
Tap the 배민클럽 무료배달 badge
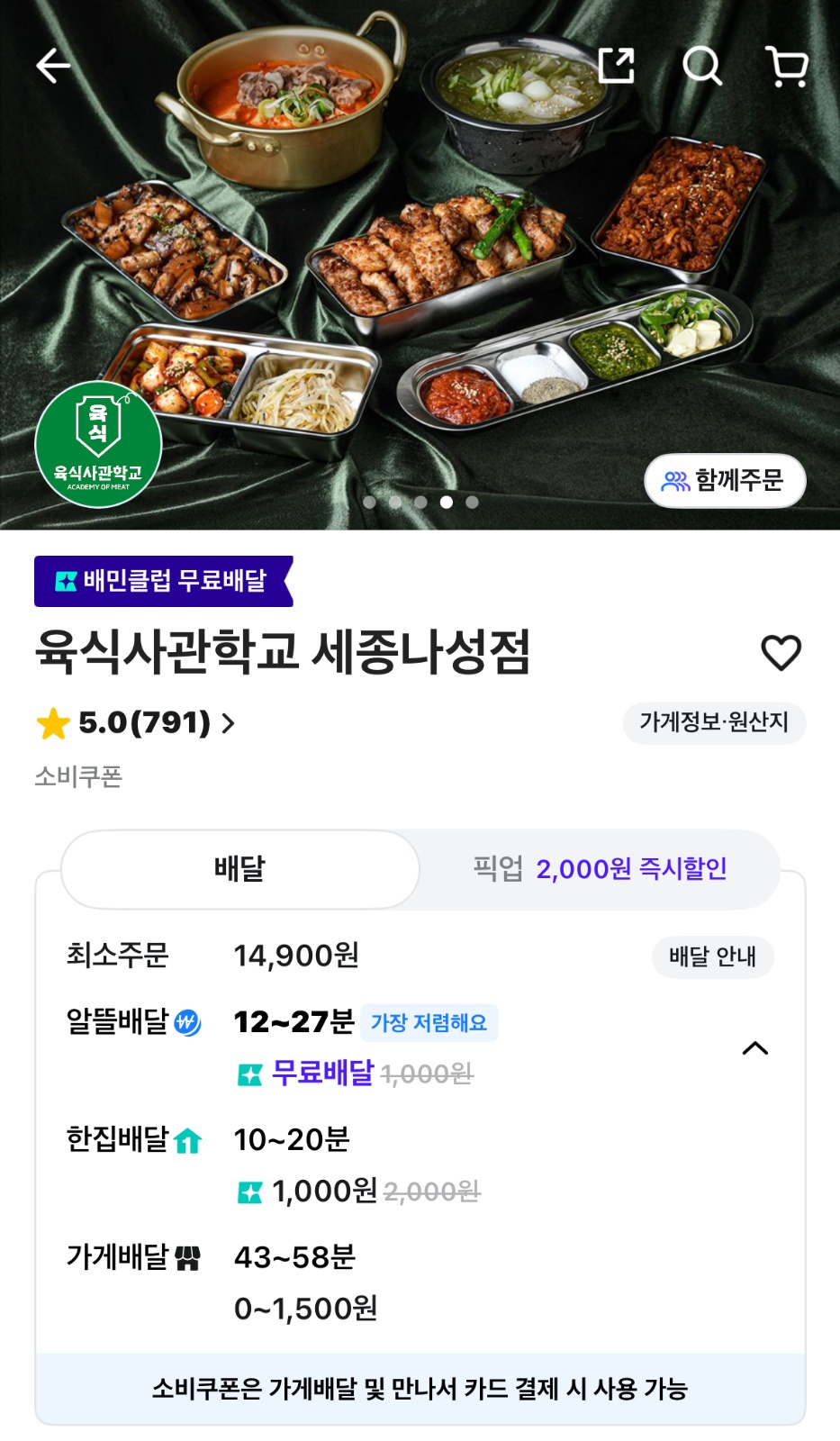point(163,581)
